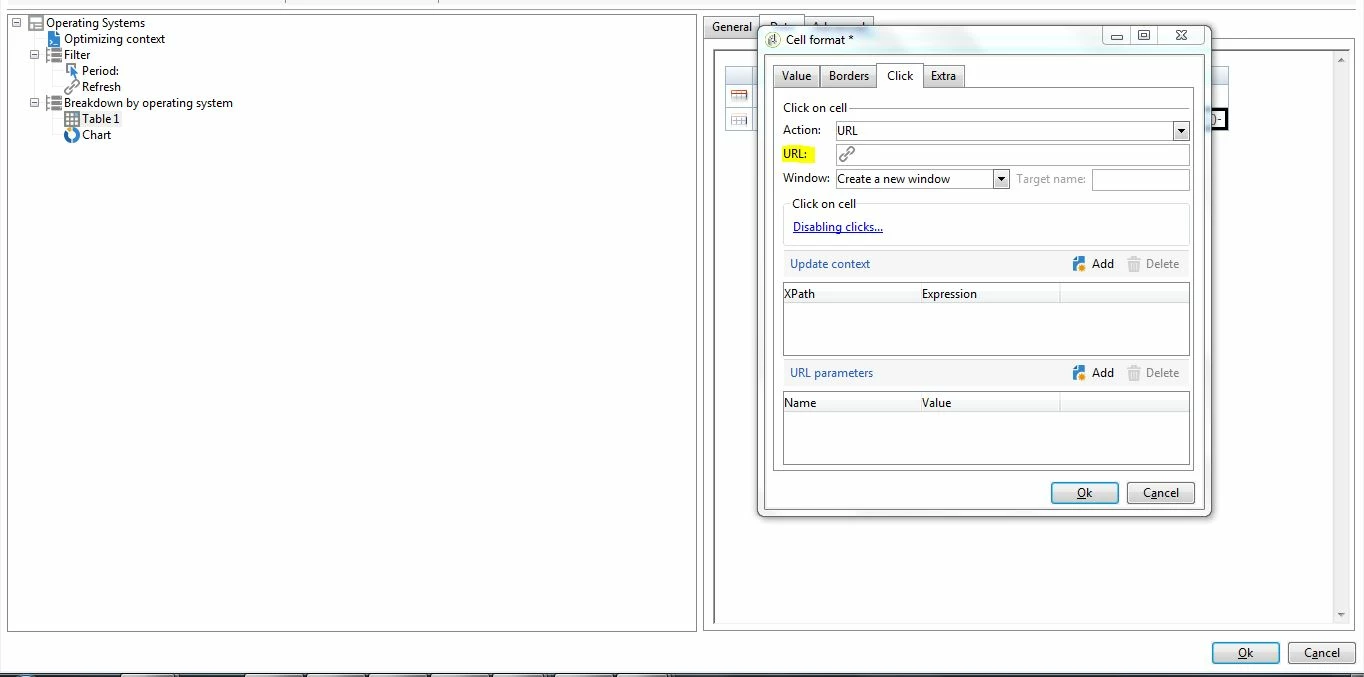Click into the URL input field
1364x677 pixels.
pyautogui.click(x=1012, y=154)
